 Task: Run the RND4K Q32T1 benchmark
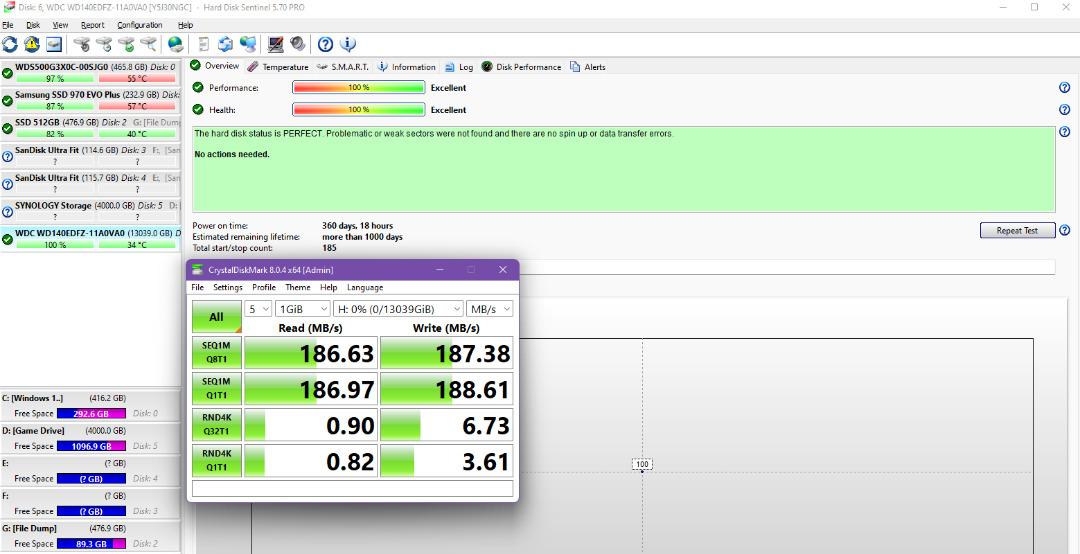pos(216,425)
